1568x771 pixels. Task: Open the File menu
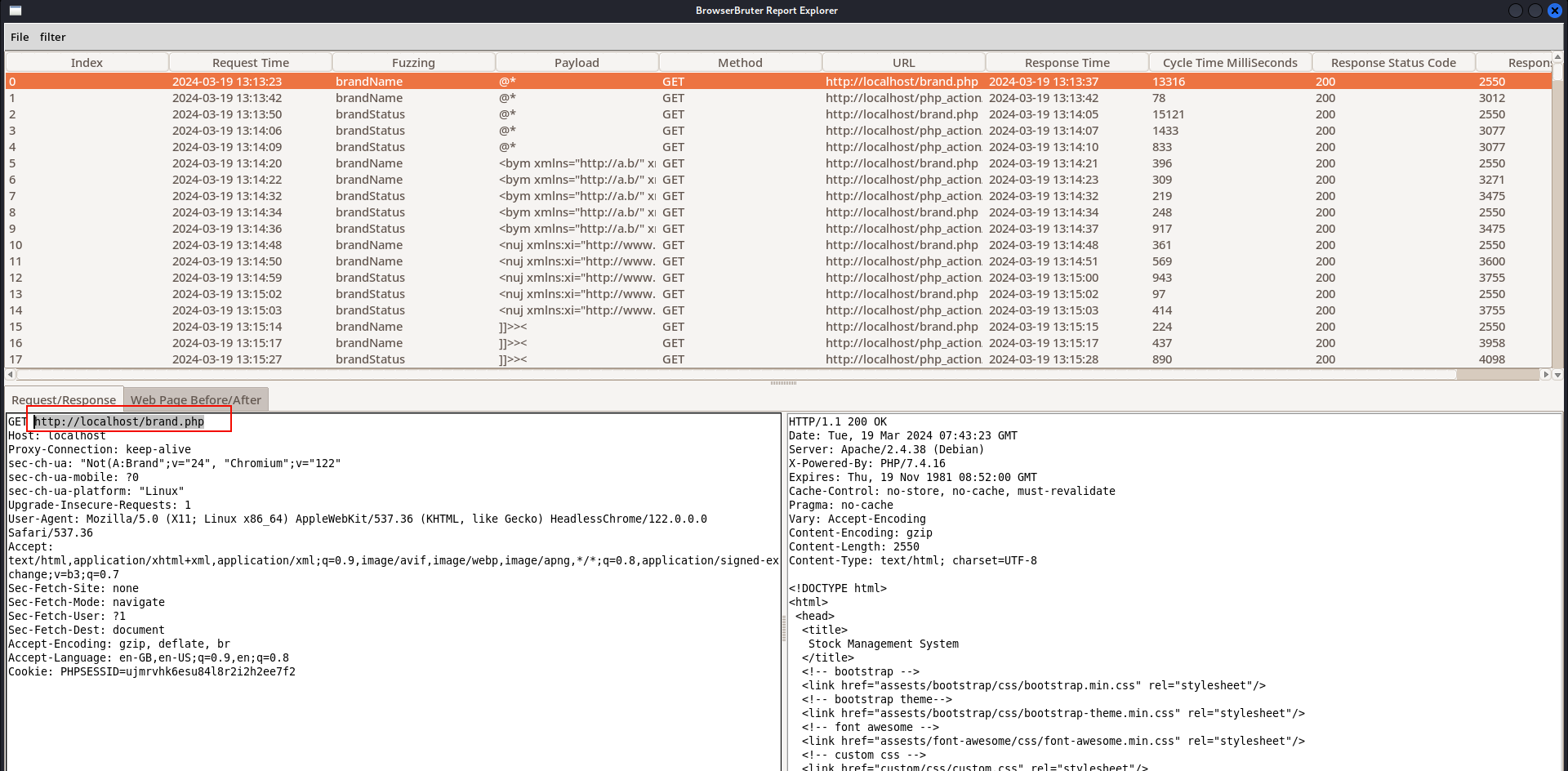pos(20,37)
